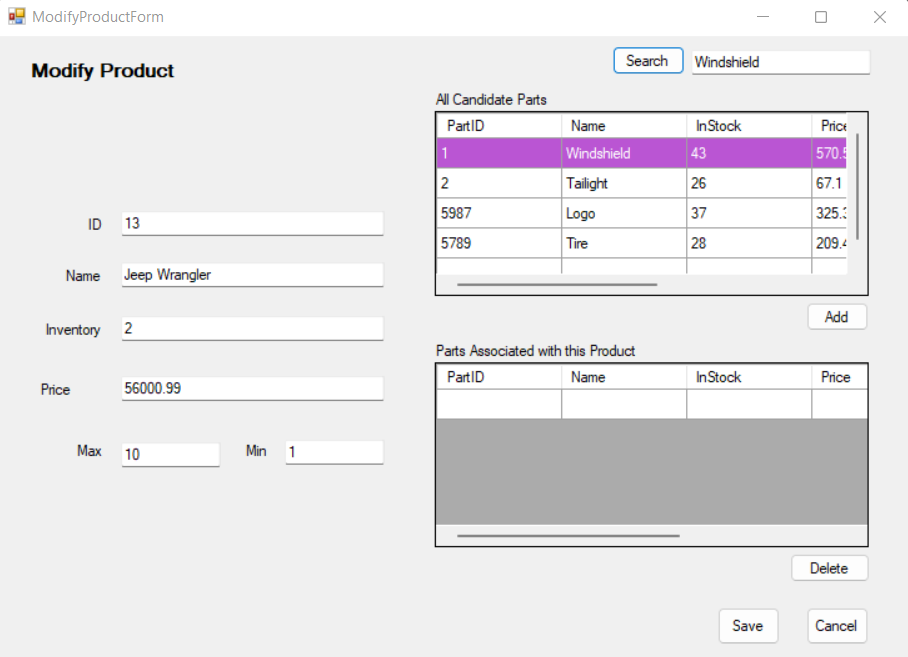This screenshot has height=657, width=908.
Task: Click the Price field showing 56000.99
Action: coord(251,388)
